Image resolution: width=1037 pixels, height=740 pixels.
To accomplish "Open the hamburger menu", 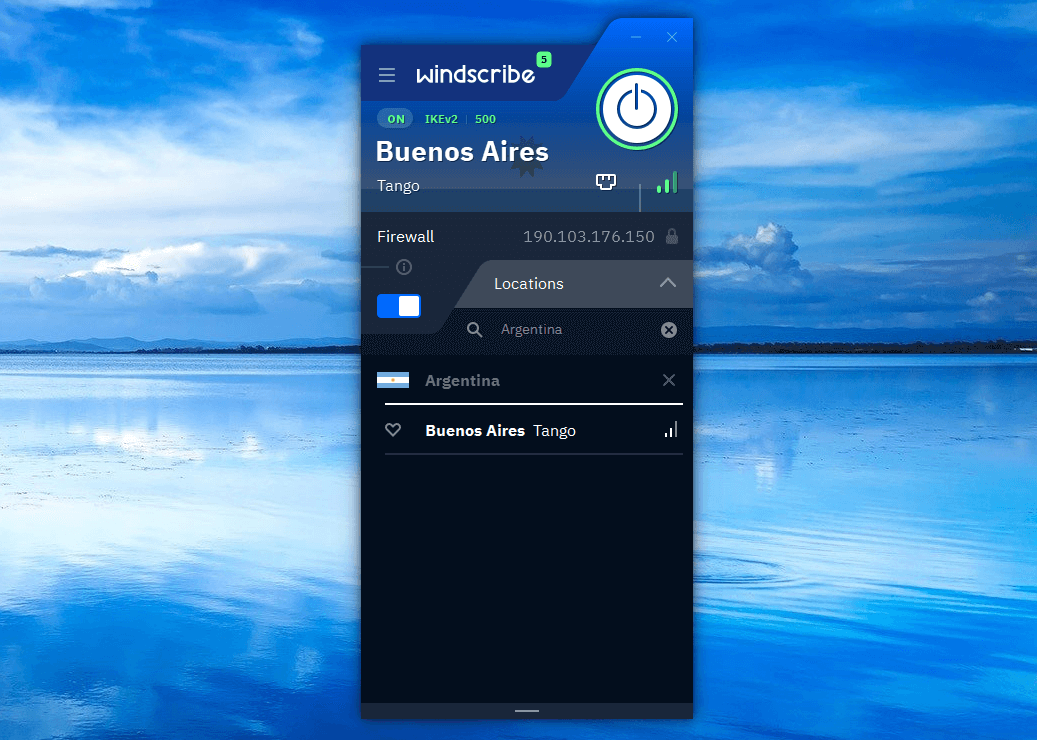I will click(387, 76).
